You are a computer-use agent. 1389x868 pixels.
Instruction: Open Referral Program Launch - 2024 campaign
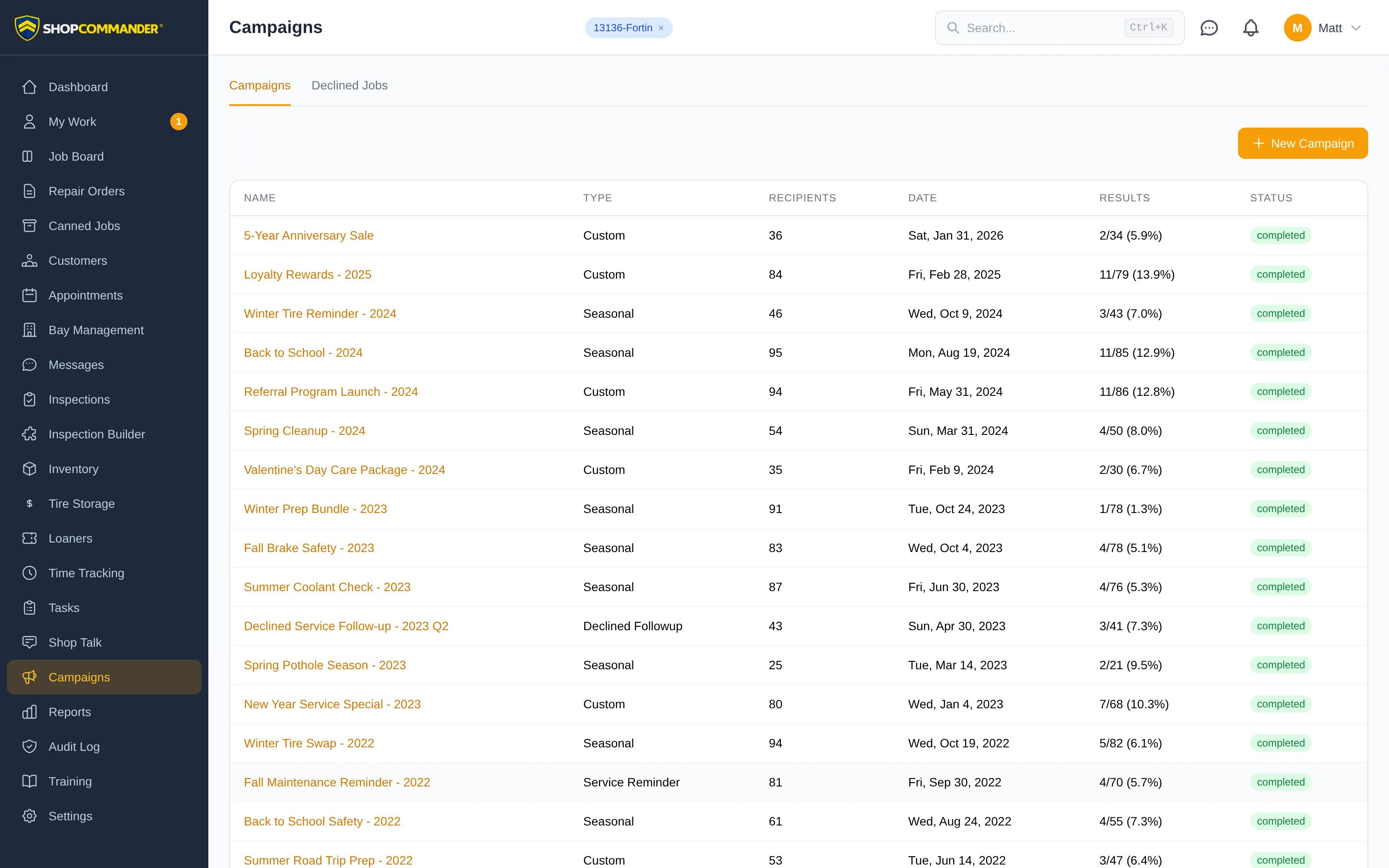tap(331, 391)
